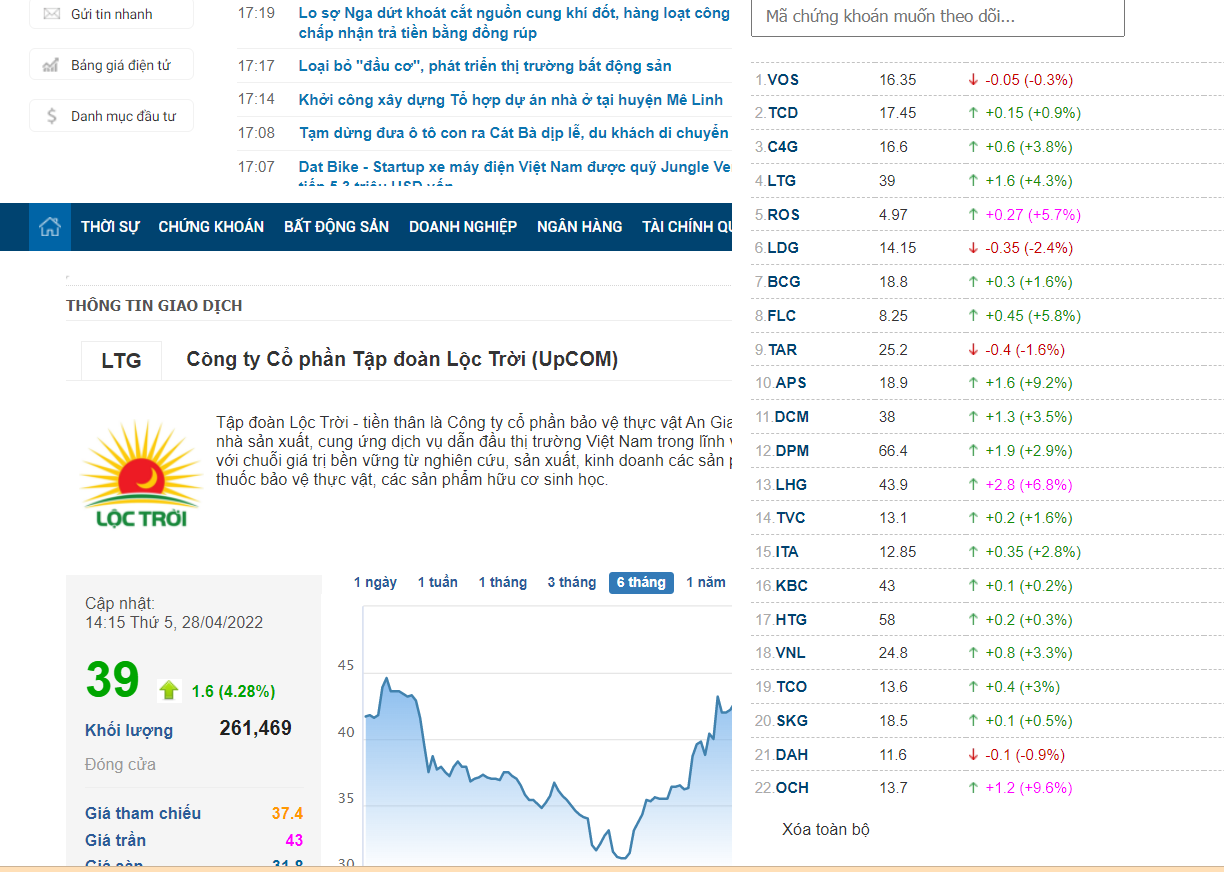The image size is (1224, 872).
Task: Click the DPM price 66.4
Action: click(894, 451)
